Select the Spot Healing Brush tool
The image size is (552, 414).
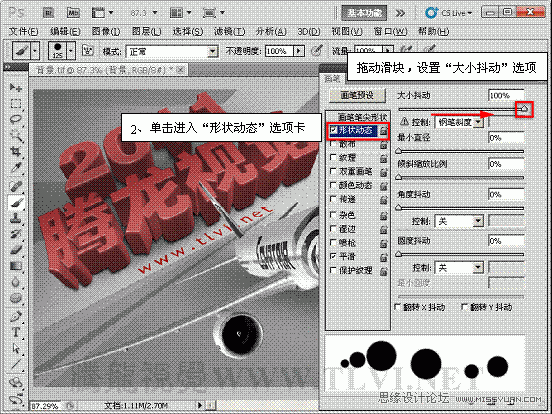(15, 186)
